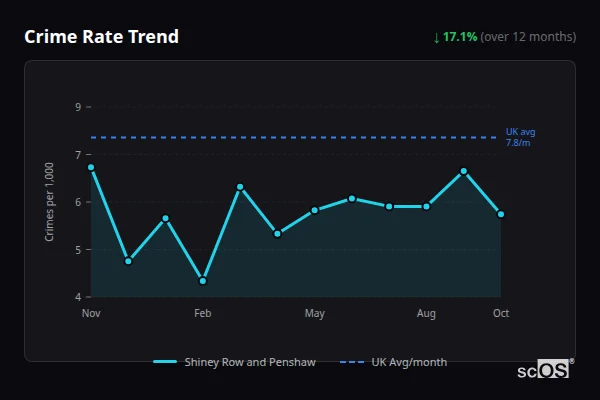Click the '6' y-axis tick label

click(x=78, y=202)
